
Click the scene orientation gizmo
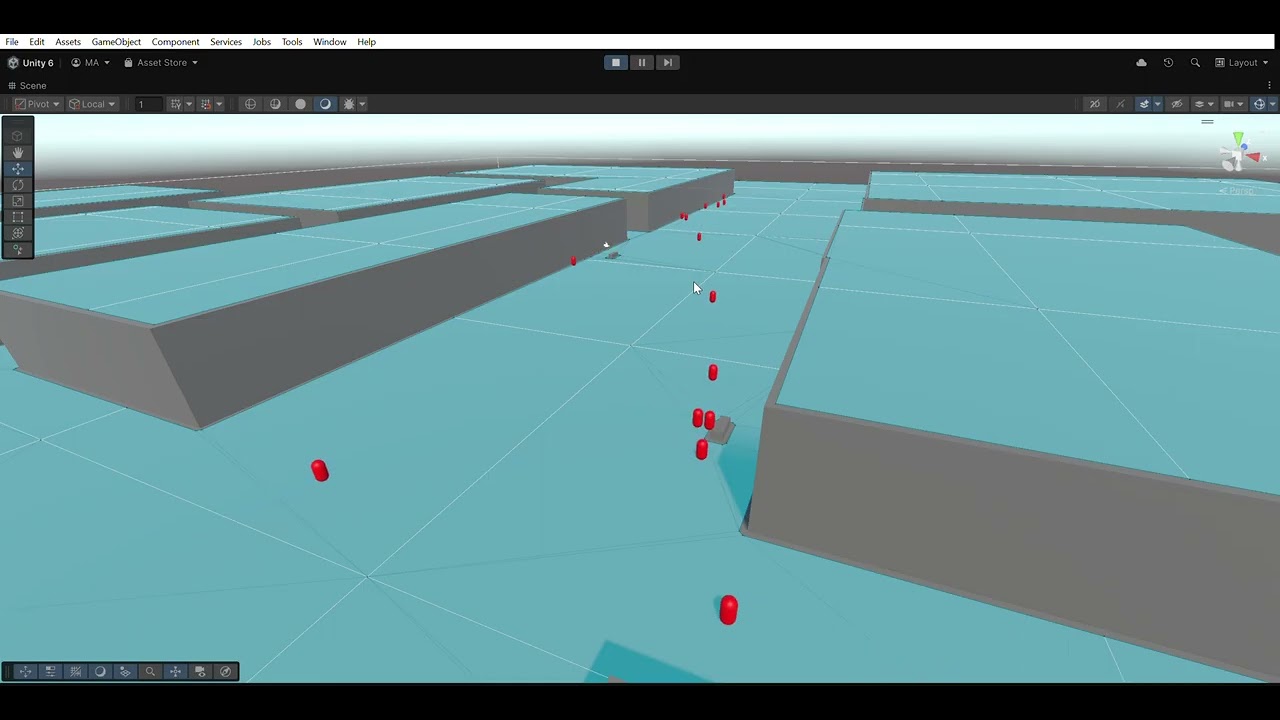pyautogui.click(x=1240, y=153)
